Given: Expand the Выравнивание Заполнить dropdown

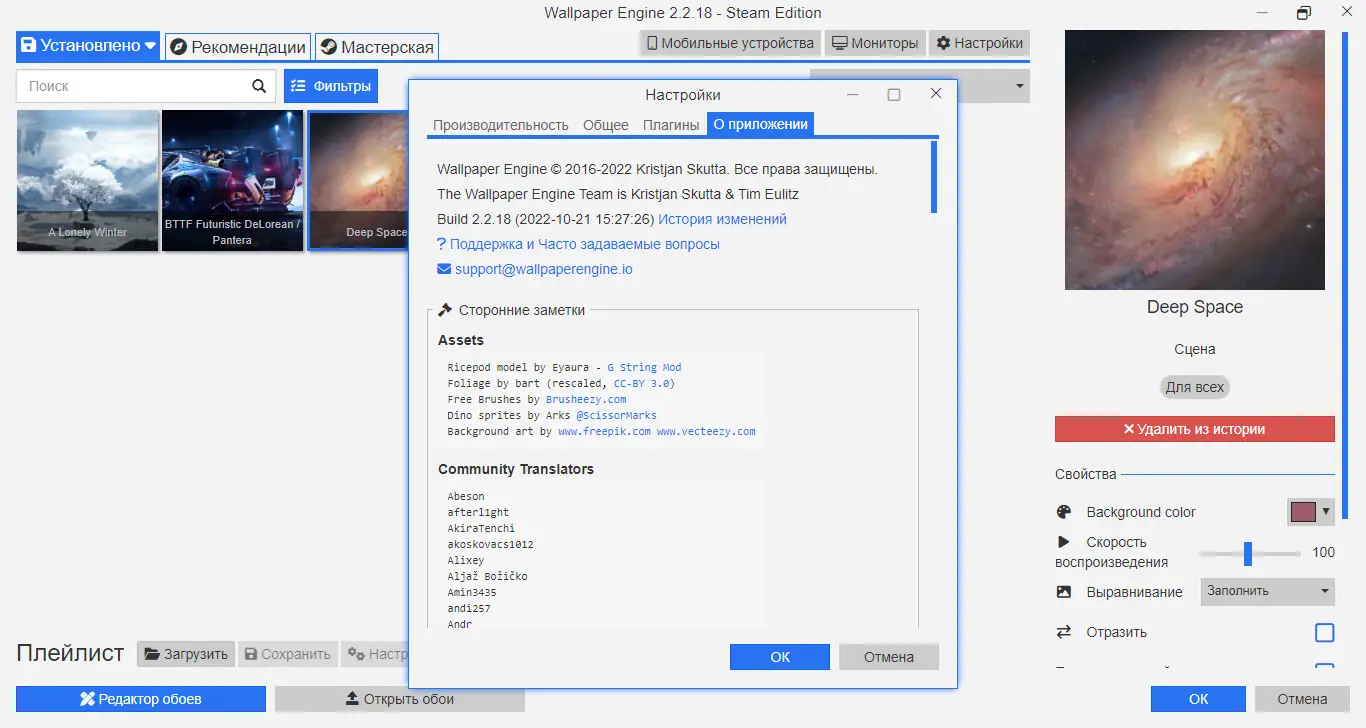Looking at the screenshot, I should point(1268,591).
